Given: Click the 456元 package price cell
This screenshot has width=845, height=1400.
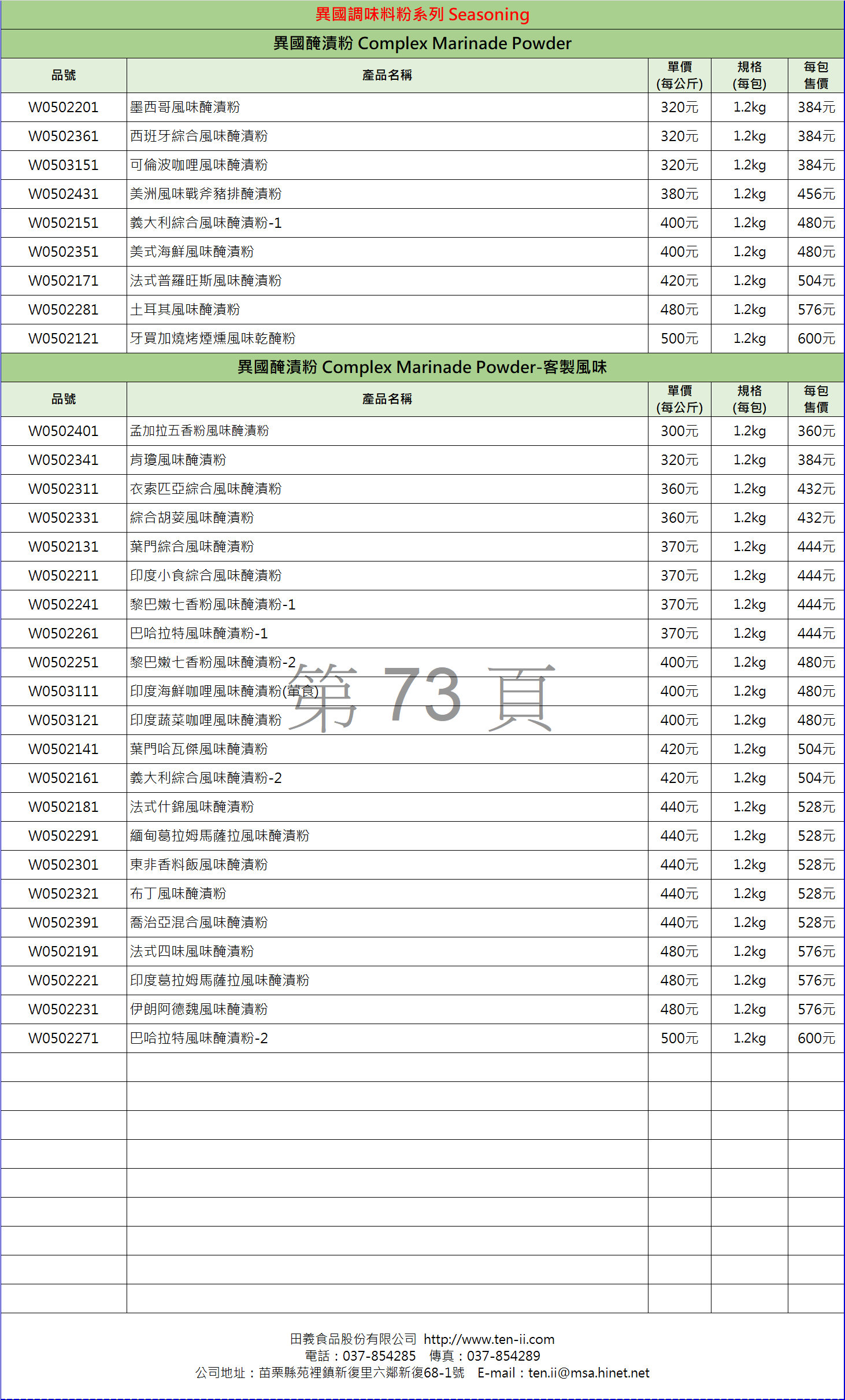Looking at the screenshot, I should click(x=816, y=194).
